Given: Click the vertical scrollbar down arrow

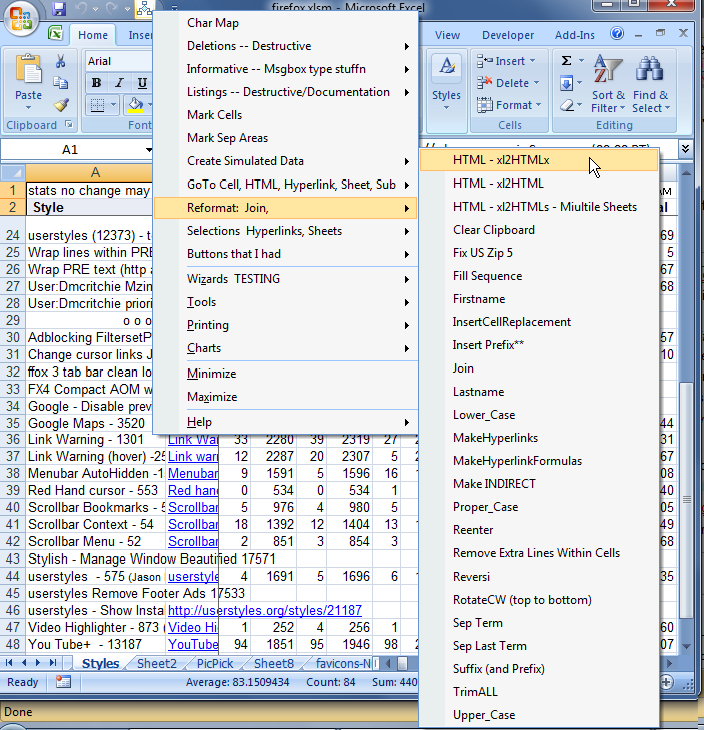Looking at the screenshot, I should (x=686, y=646).
